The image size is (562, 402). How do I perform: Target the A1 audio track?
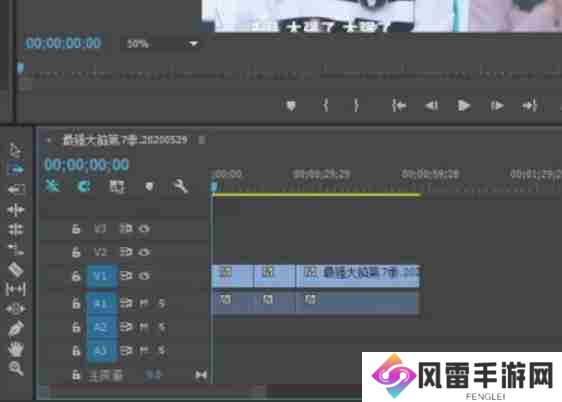point(102,303)
